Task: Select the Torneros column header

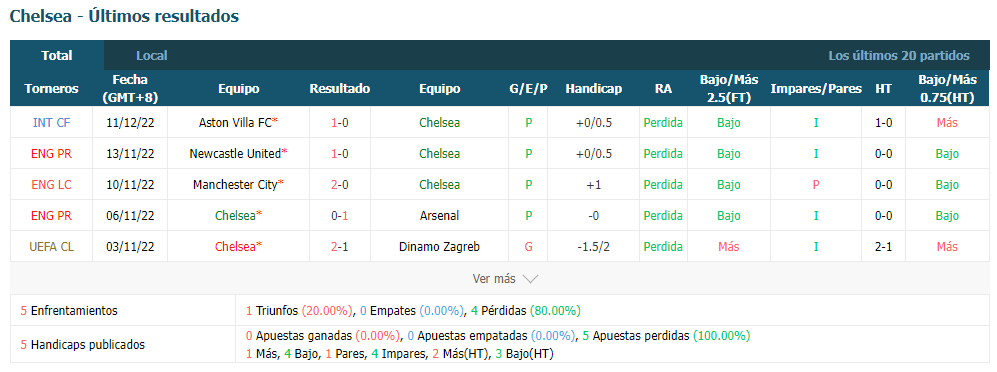Action: click(52, 89)
